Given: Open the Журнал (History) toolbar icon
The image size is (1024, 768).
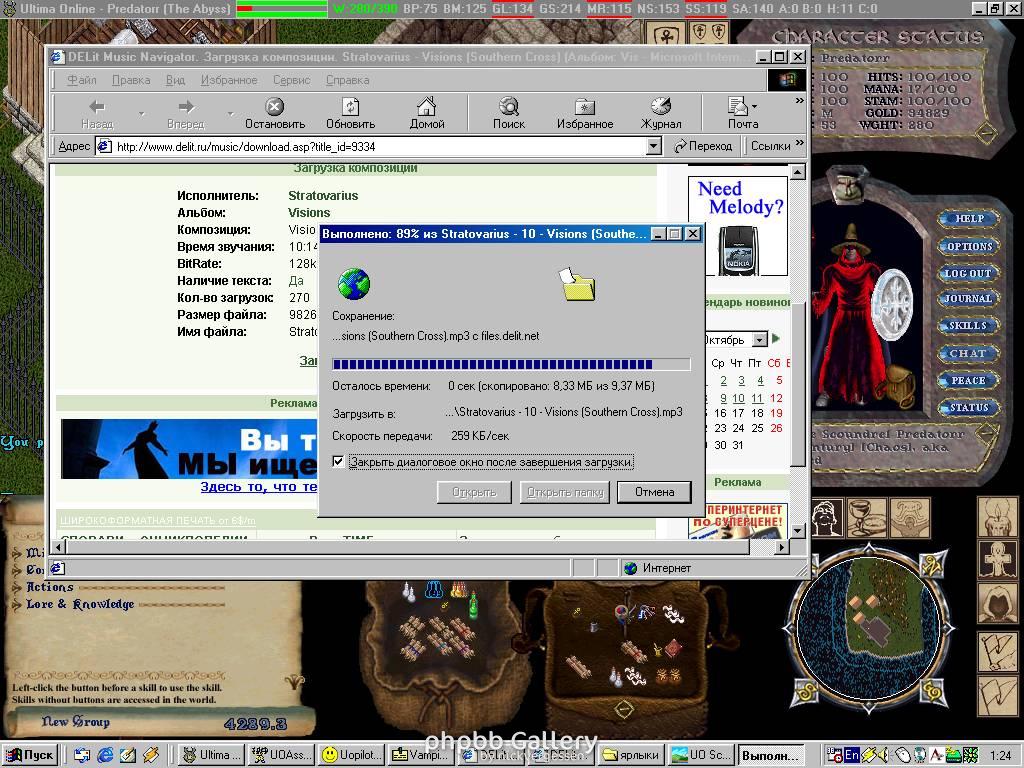Looking at the screenshot, I should click(x=660, y=107).
